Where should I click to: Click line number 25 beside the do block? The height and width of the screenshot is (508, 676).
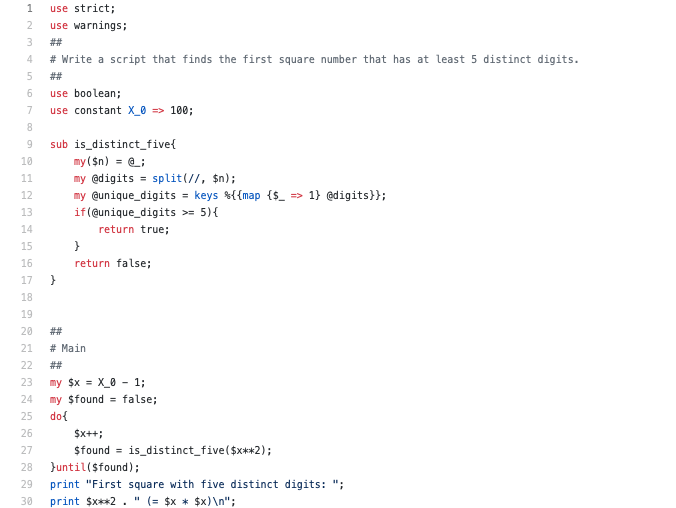click(27, 416)
